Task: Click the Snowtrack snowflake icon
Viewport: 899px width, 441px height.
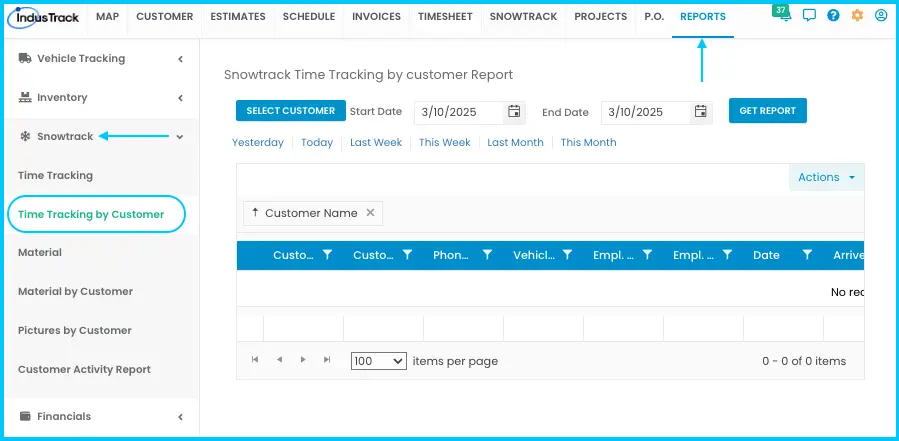Action: [x=25, y=136]
